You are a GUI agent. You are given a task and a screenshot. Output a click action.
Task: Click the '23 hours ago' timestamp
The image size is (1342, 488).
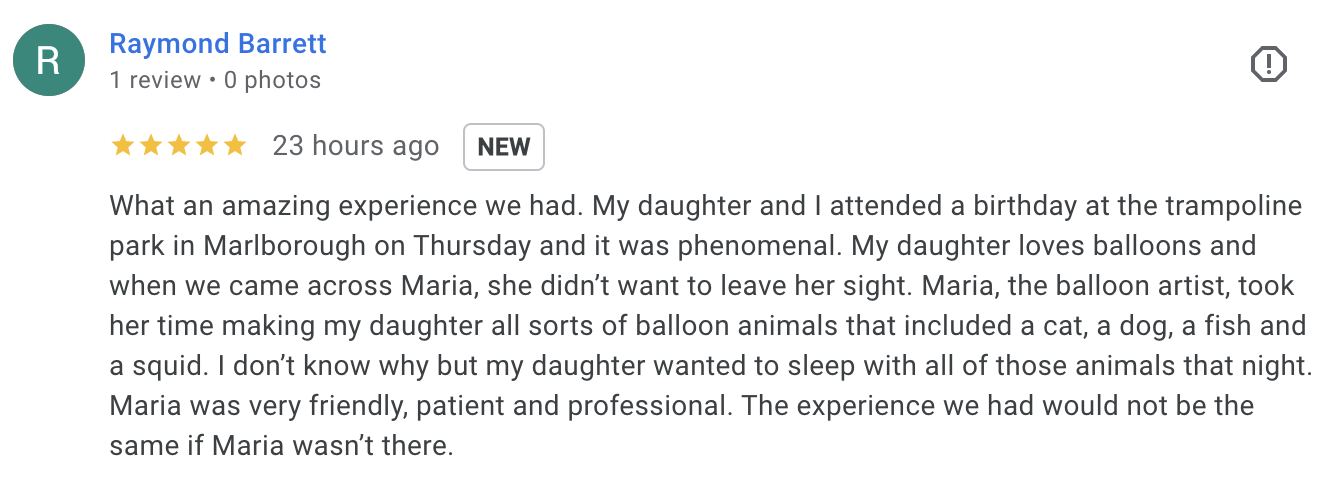(x=355, y=146)
